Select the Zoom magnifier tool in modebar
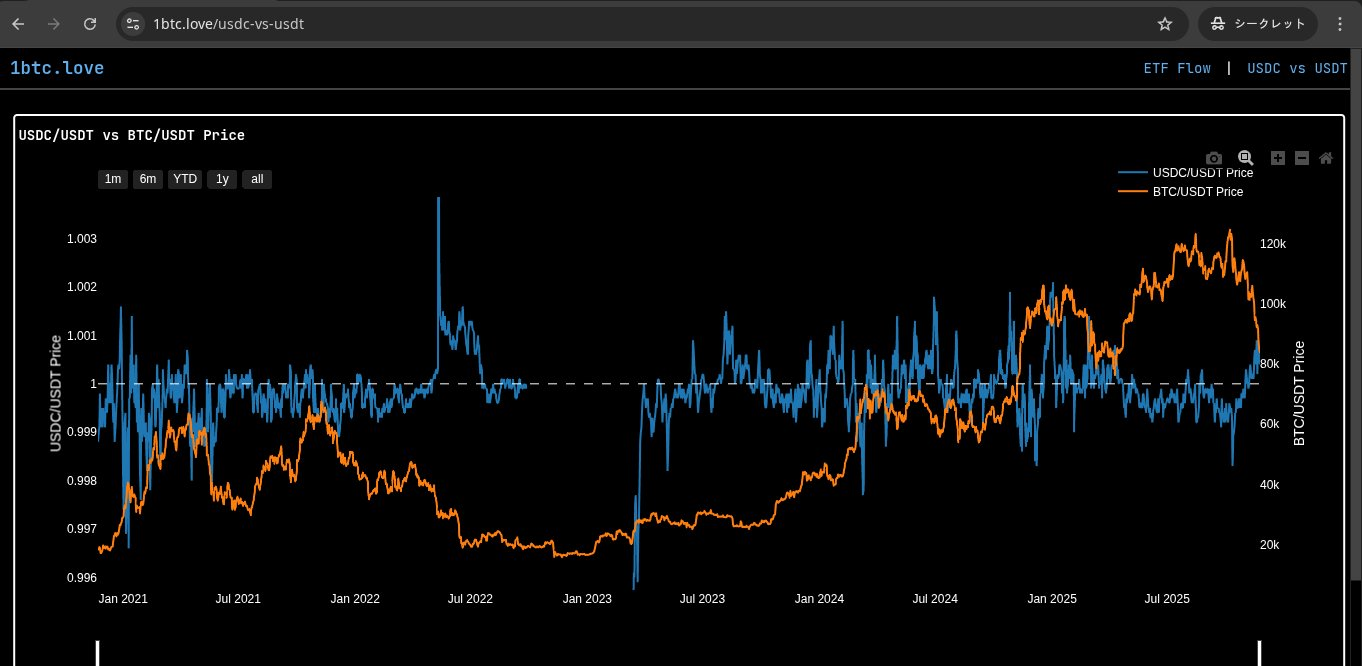 (x=1245, y=158)
